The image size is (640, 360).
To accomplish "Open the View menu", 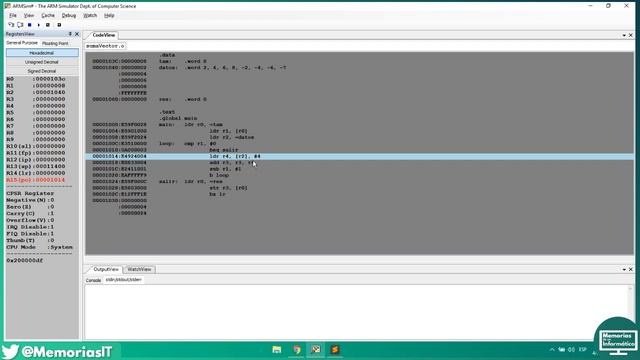I will [29, 16].
